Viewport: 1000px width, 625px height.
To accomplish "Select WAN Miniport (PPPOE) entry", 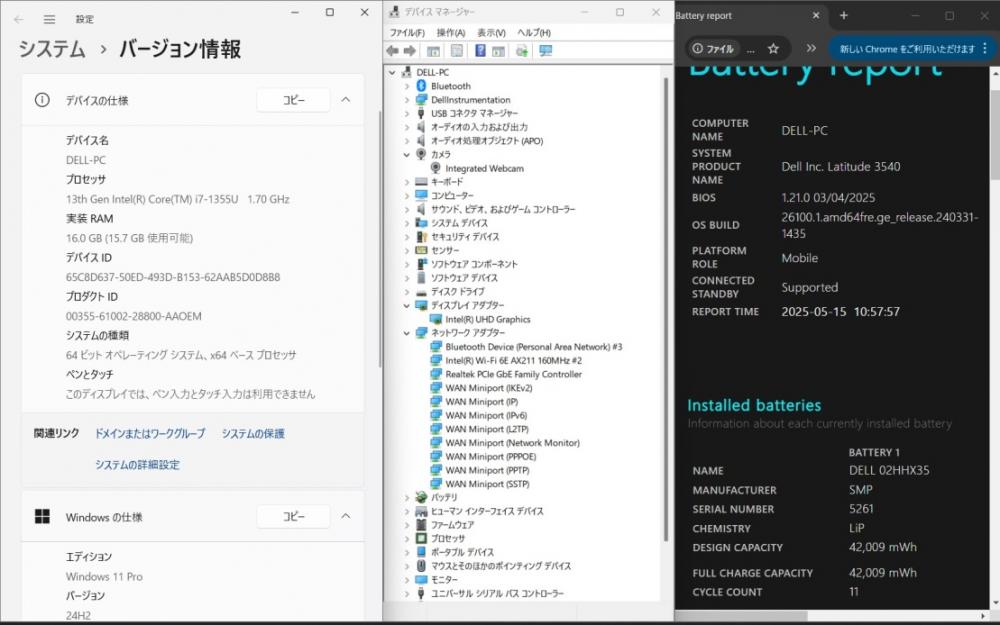I will [x=490, y=457].
